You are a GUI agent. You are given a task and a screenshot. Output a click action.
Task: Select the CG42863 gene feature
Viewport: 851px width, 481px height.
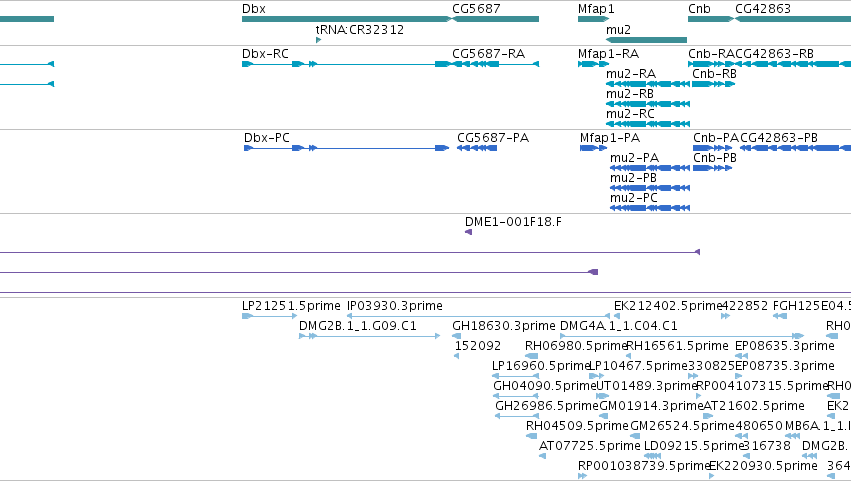tap(792, 19)
